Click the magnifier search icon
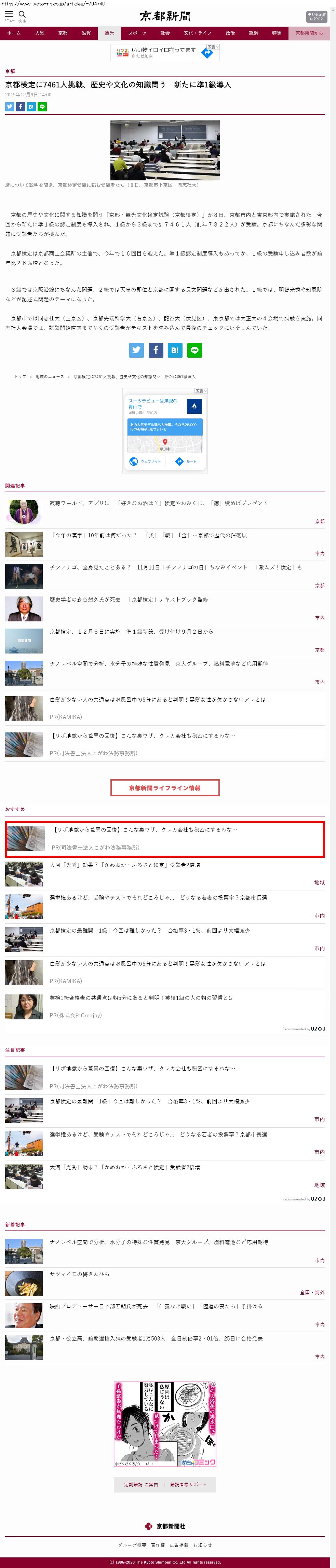The width and height of the screenshot is (336, 1568). (x=22, y=14)
